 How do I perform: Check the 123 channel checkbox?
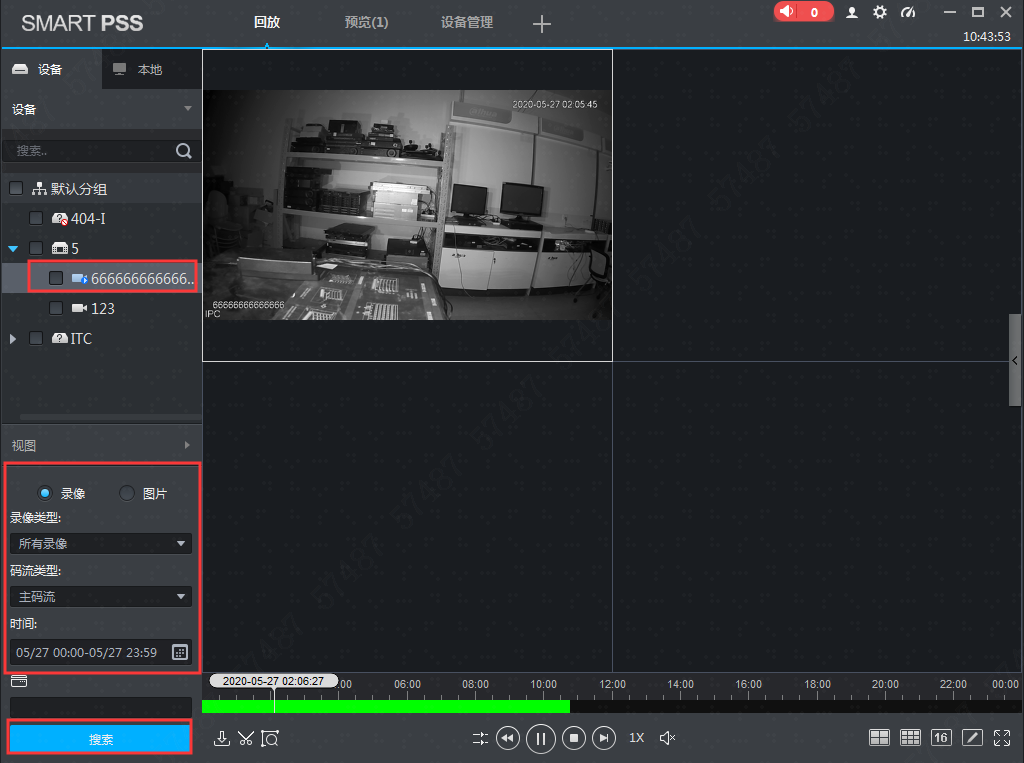[56, 308]
